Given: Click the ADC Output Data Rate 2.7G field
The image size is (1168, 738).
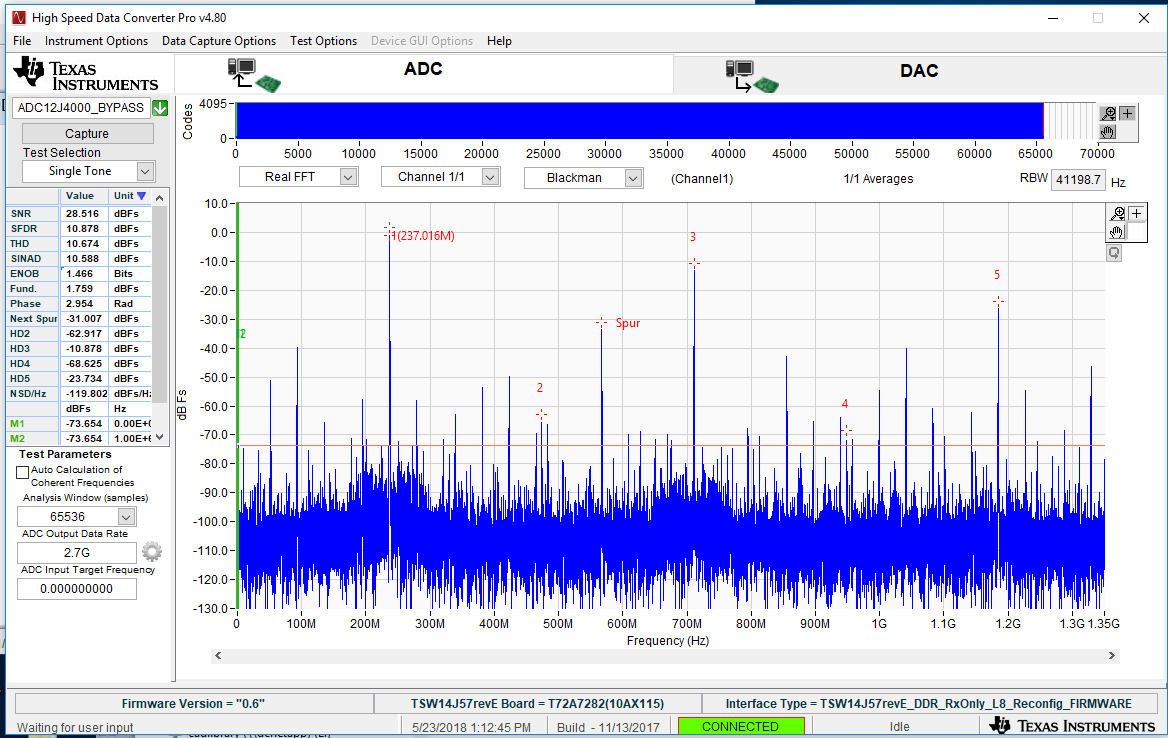Looking at the screenshot, I should [77, 553].
